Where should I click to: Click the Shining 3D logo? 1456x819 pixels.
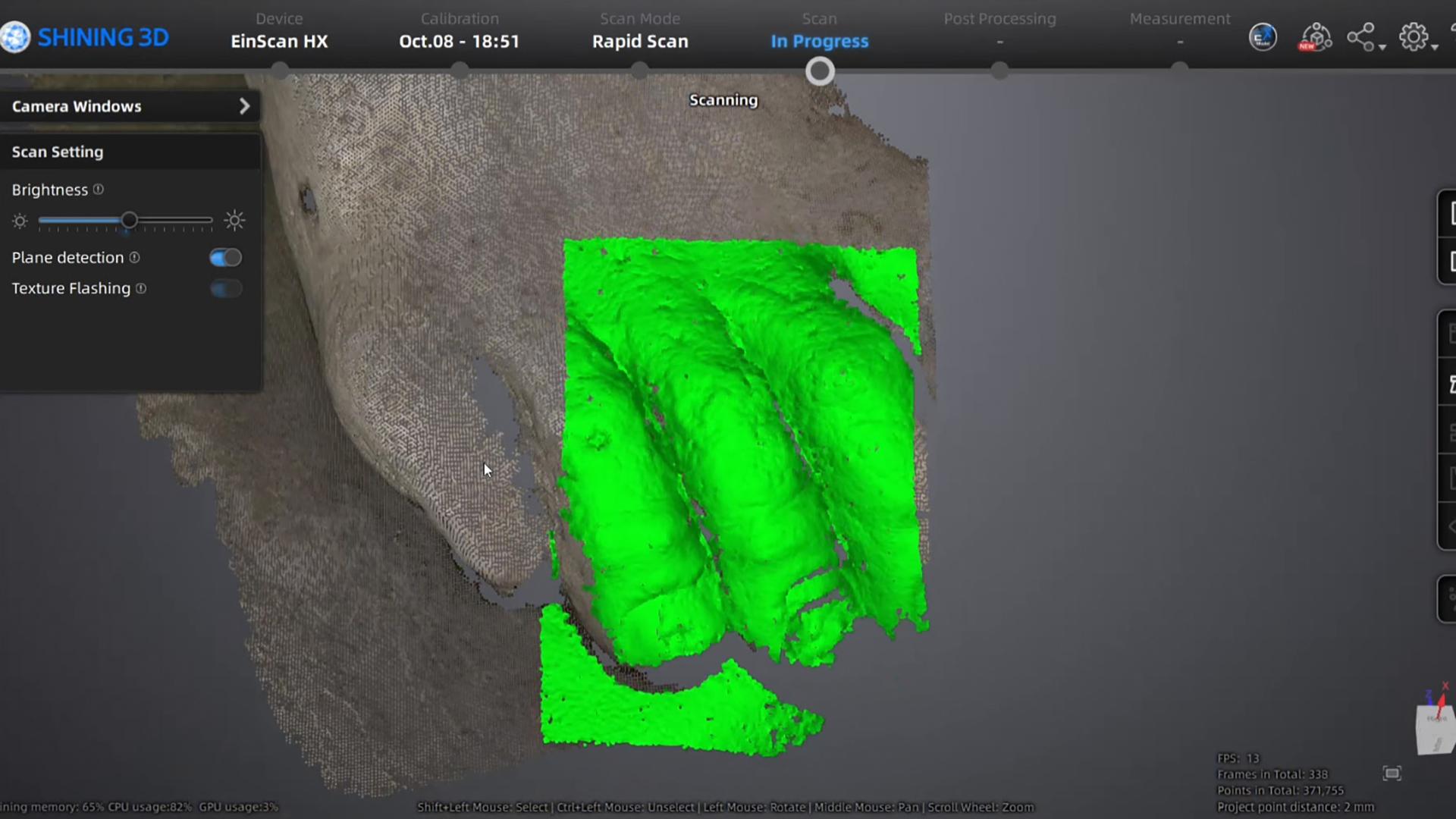click(85, 37)
